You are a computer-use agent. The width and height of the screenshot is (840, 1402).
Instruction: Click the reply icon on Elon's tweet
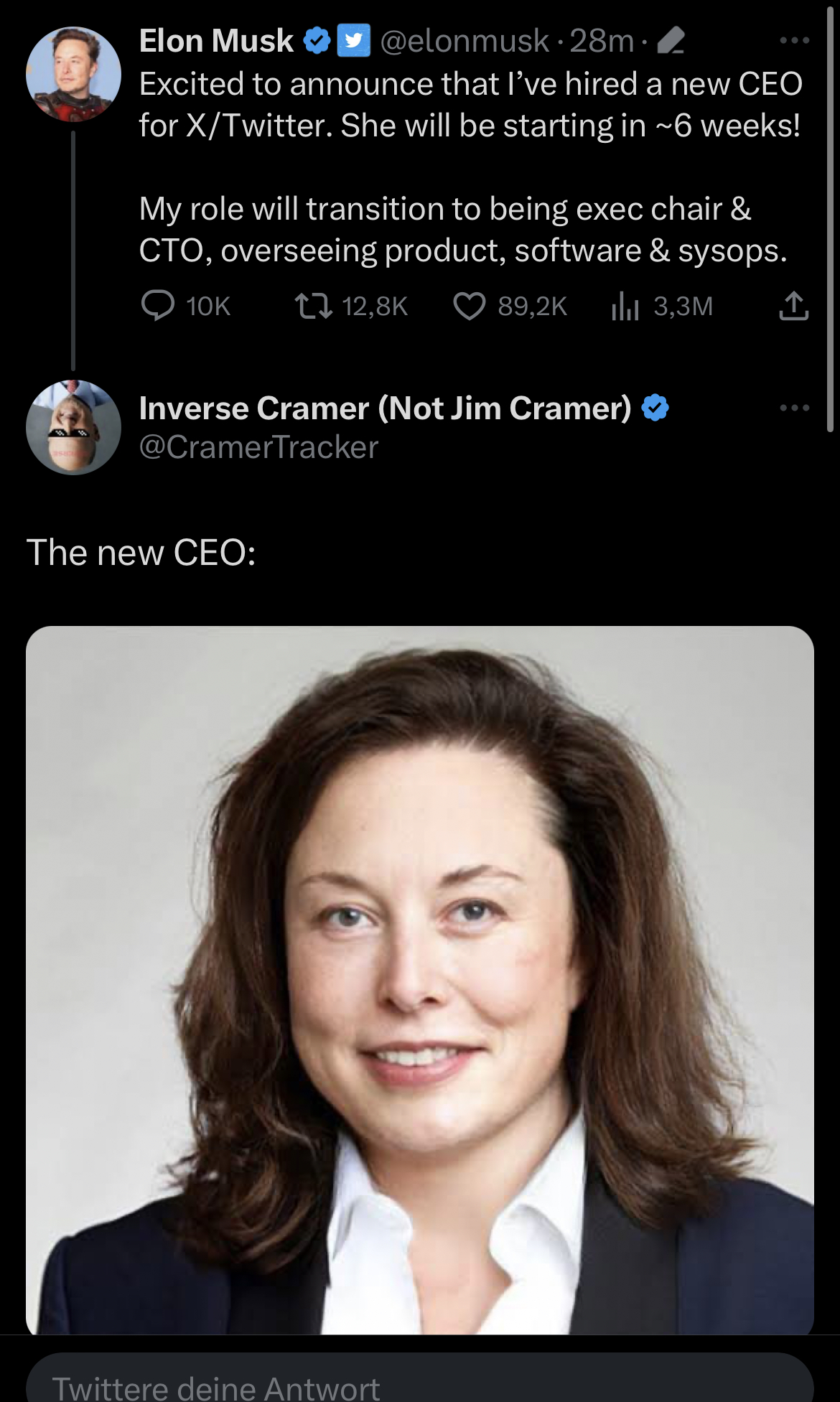tap(158, 306)
